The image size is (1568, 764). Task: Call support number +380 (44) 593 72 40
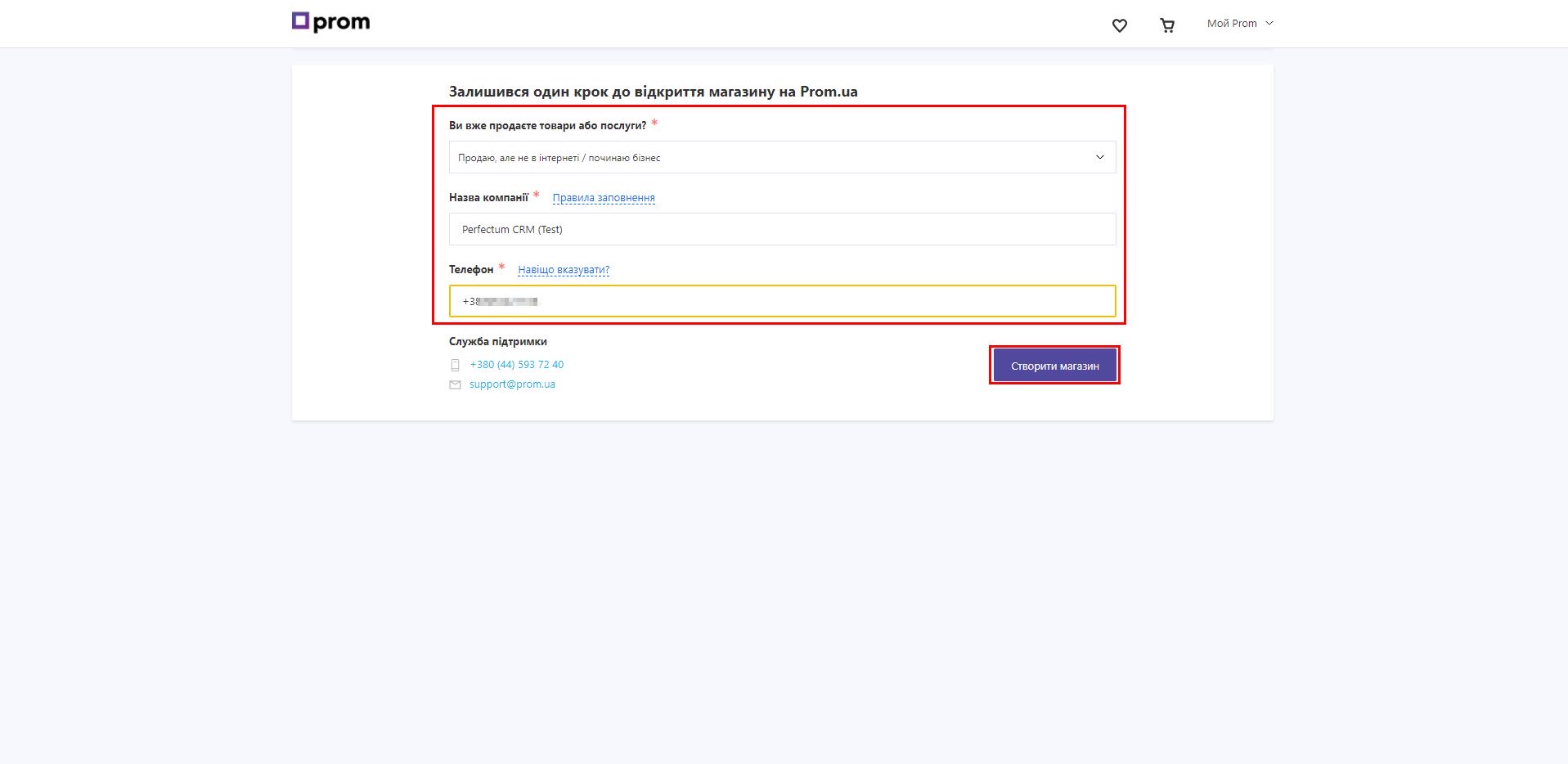pyautogui.click(x=517, y=365)
